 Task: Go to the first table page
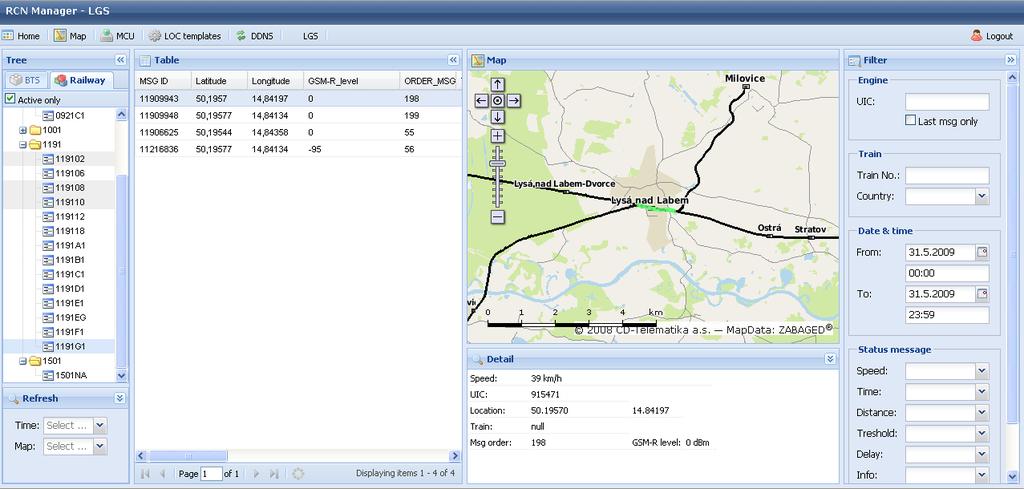tap(145, 473)
